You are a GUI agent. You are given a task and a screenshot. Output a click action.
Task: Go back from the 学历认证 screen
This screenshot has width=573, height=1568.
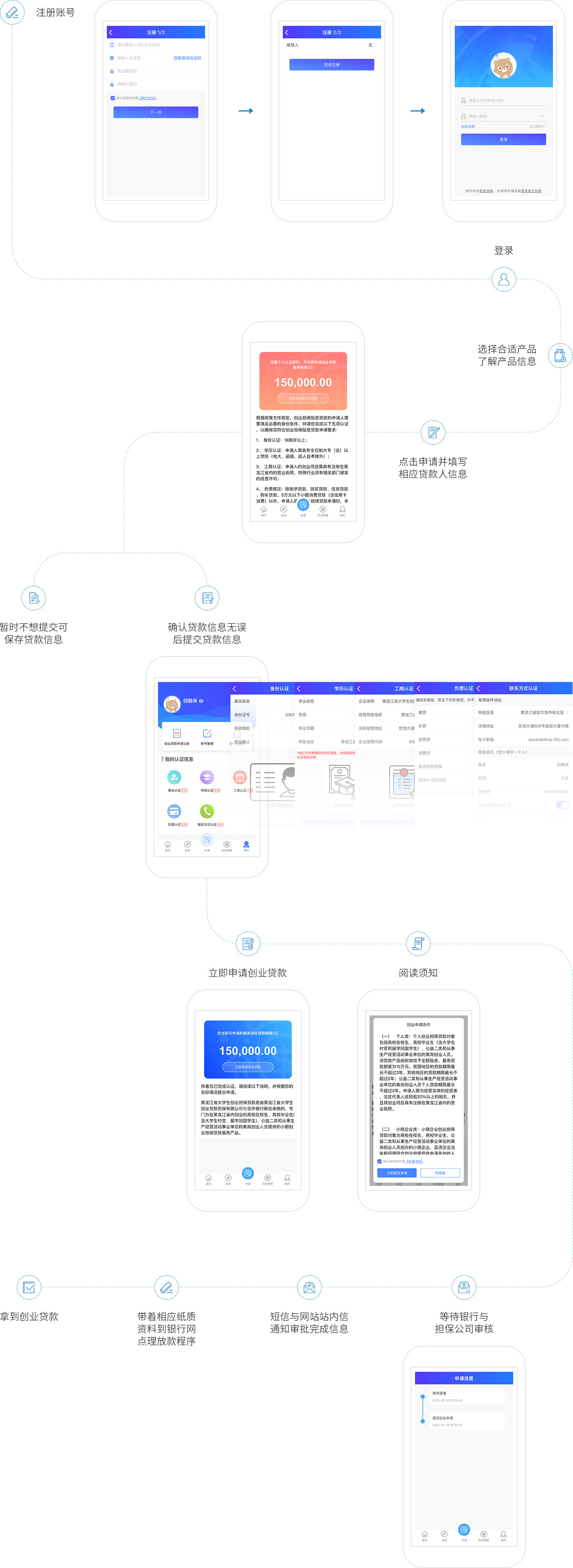299,689
